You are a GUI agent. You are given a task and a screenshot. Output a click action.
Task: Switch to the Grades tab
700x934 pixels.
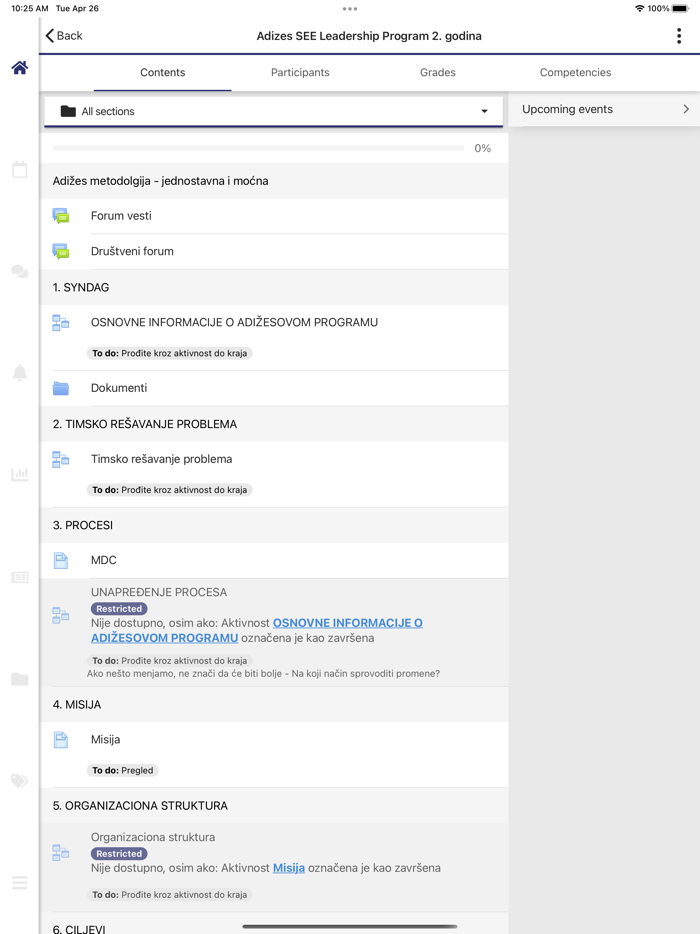438,73
